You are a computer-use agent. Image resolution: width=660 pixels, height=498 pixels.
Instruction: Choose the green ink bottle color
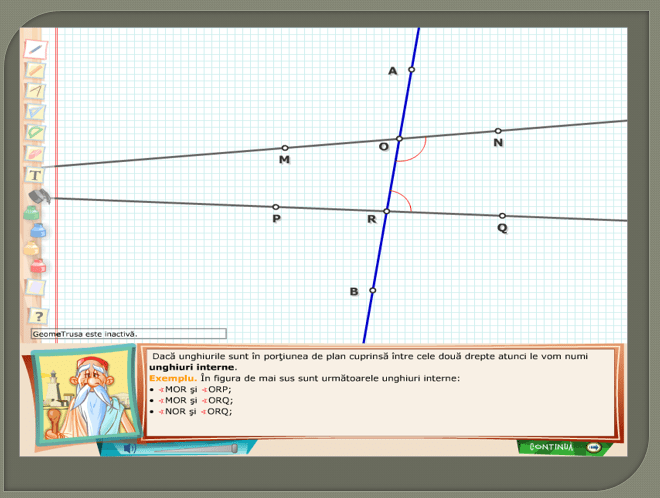click(x=36, y=213)
